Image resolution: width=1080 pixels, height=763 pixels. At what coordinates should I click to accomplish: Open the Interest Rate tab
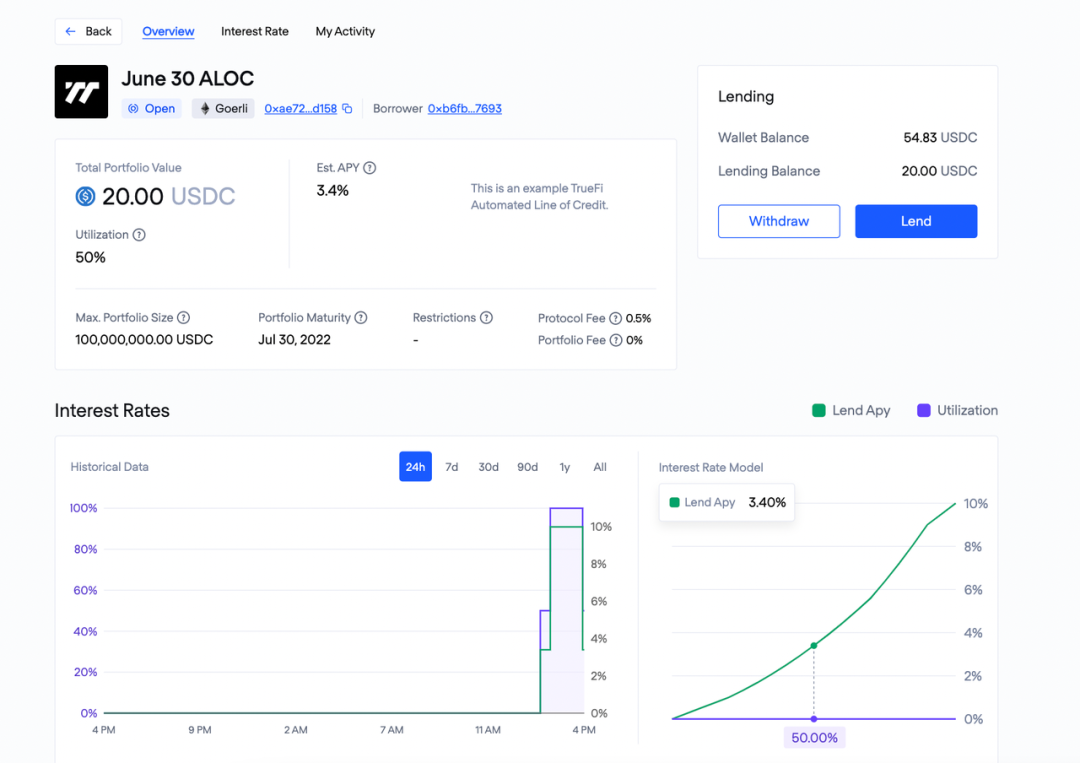click(x=255, y=32)
